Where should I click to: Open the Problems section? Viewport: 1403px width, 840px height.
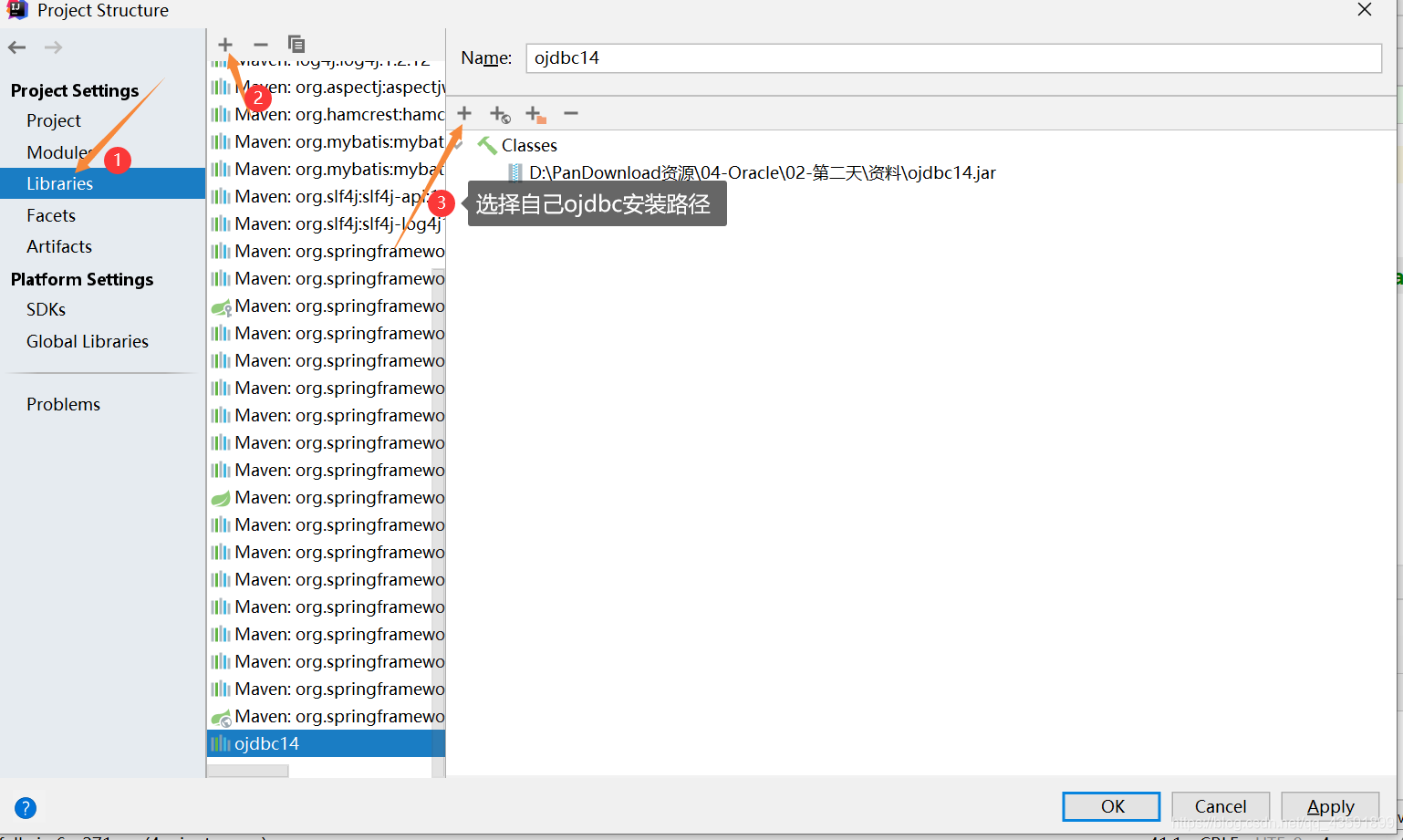click(63, 404)
